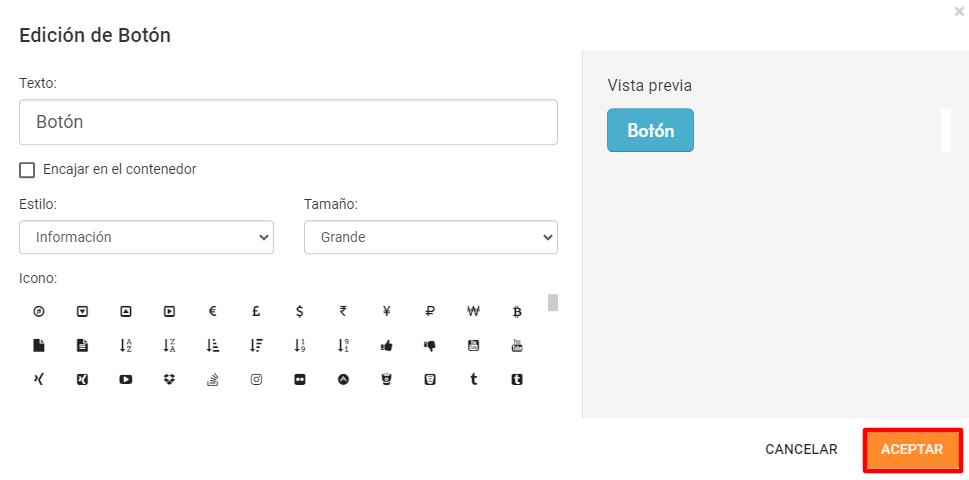Viewport: 969px width, 480px height.
Task: Open the Estilo dropdown
Action: pos(146,237)
